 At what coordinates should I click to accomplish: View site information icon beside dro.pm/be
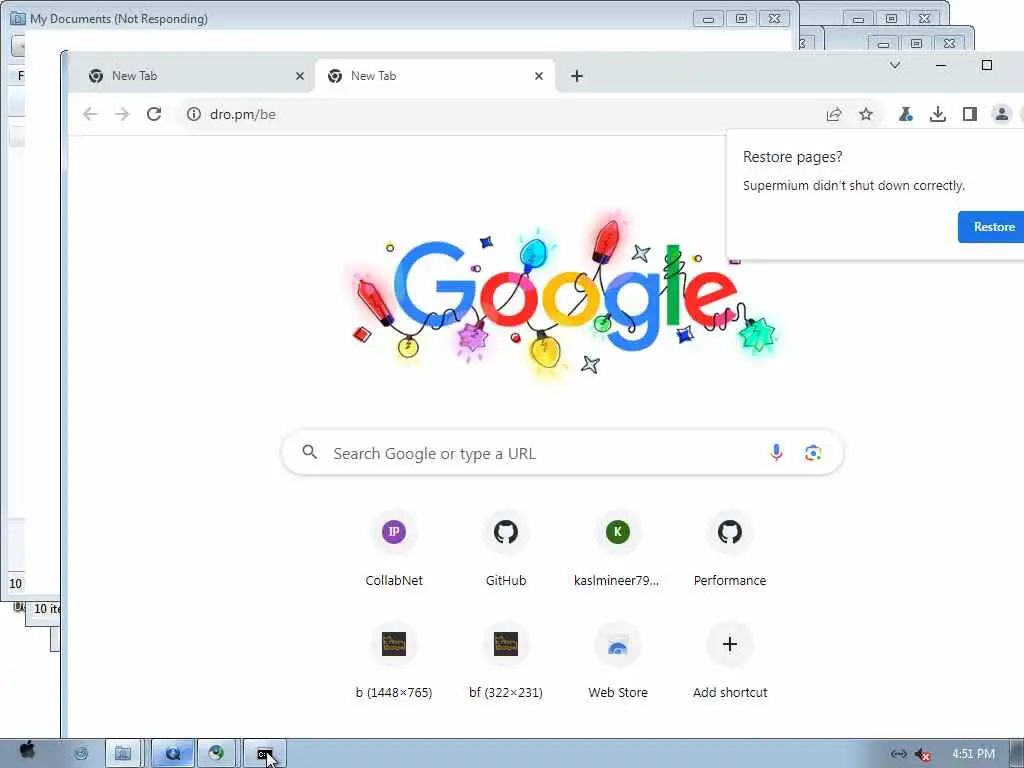click(x=194, y=114)
